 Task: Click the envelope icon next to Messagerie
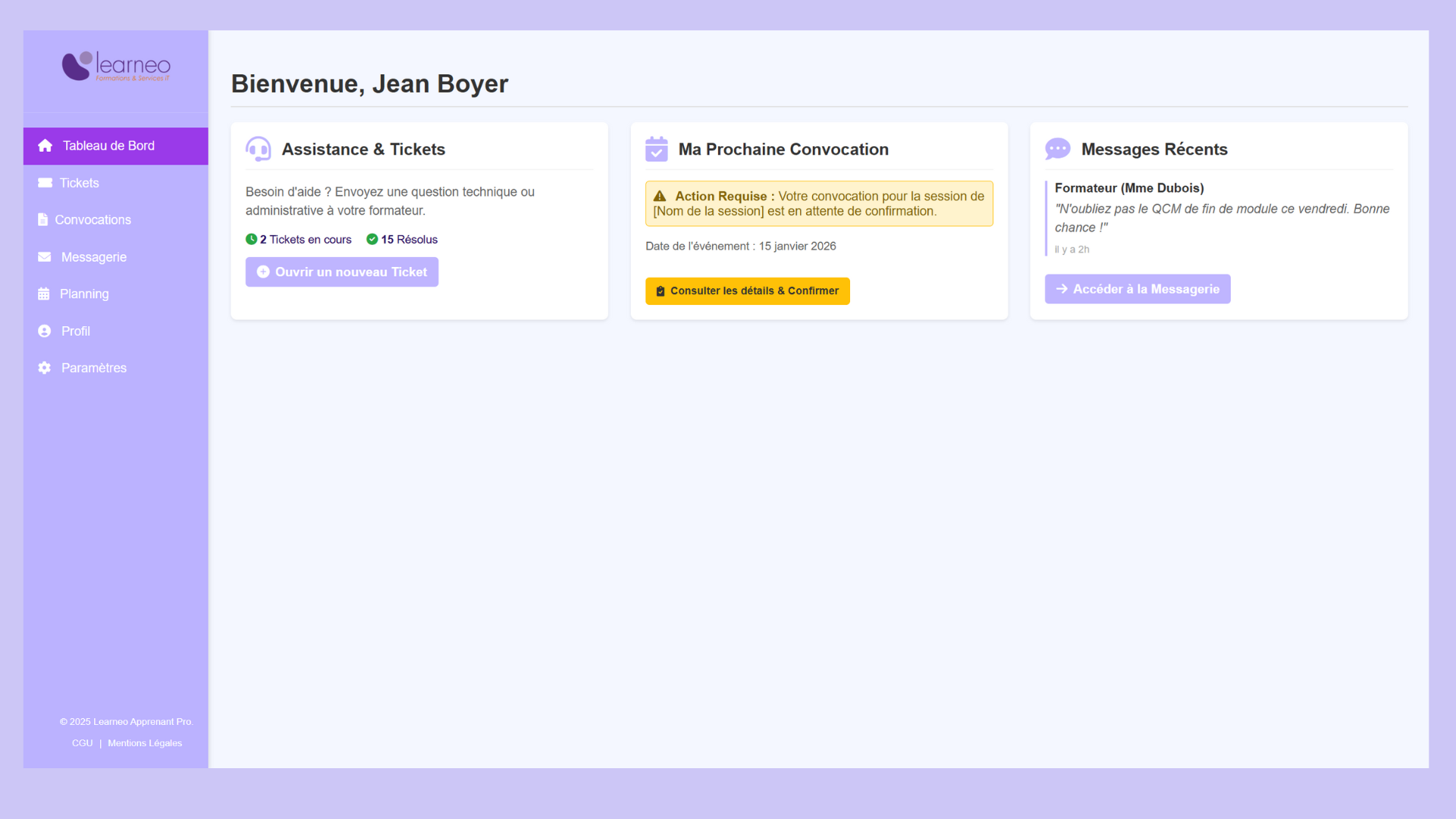click(45, 257)
